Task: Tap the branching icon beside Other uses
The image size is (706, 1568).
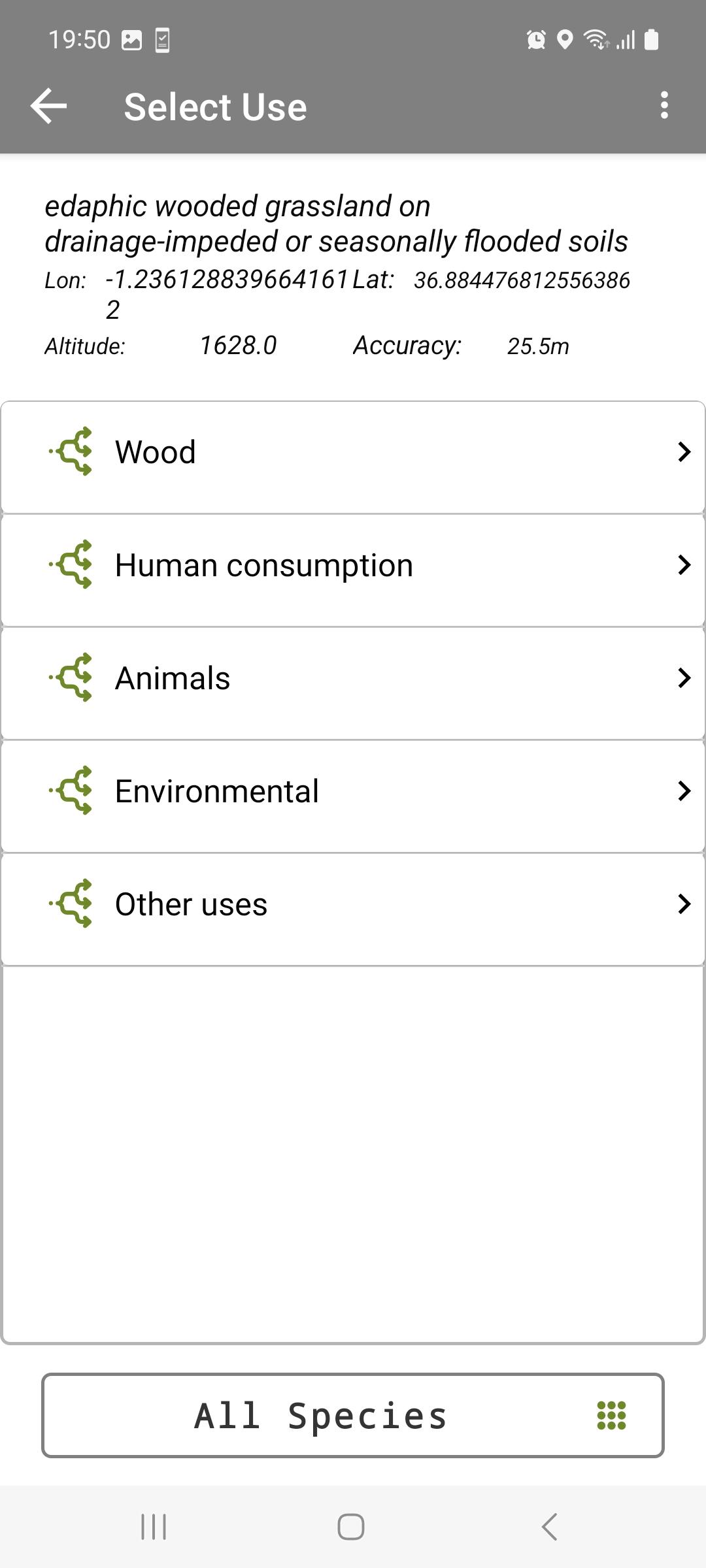Action: 71,904
